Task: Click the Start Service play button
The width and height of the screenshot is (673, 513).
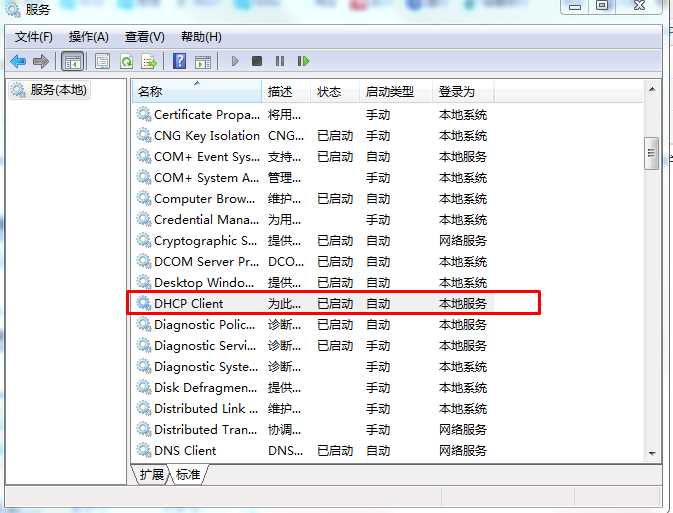Action: click(x=235, y=61)
